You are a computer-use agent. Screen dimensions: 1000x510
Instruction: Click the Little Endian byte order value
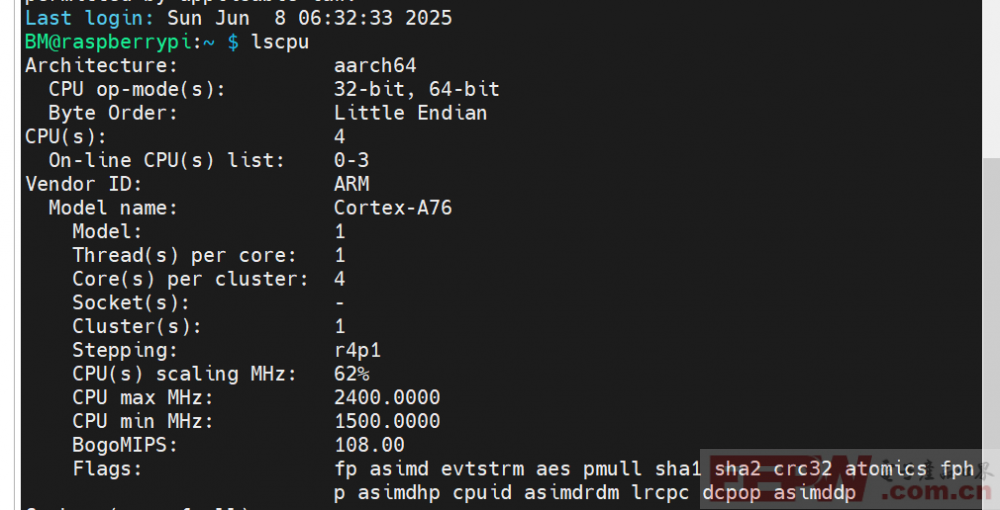coord(411,113)
